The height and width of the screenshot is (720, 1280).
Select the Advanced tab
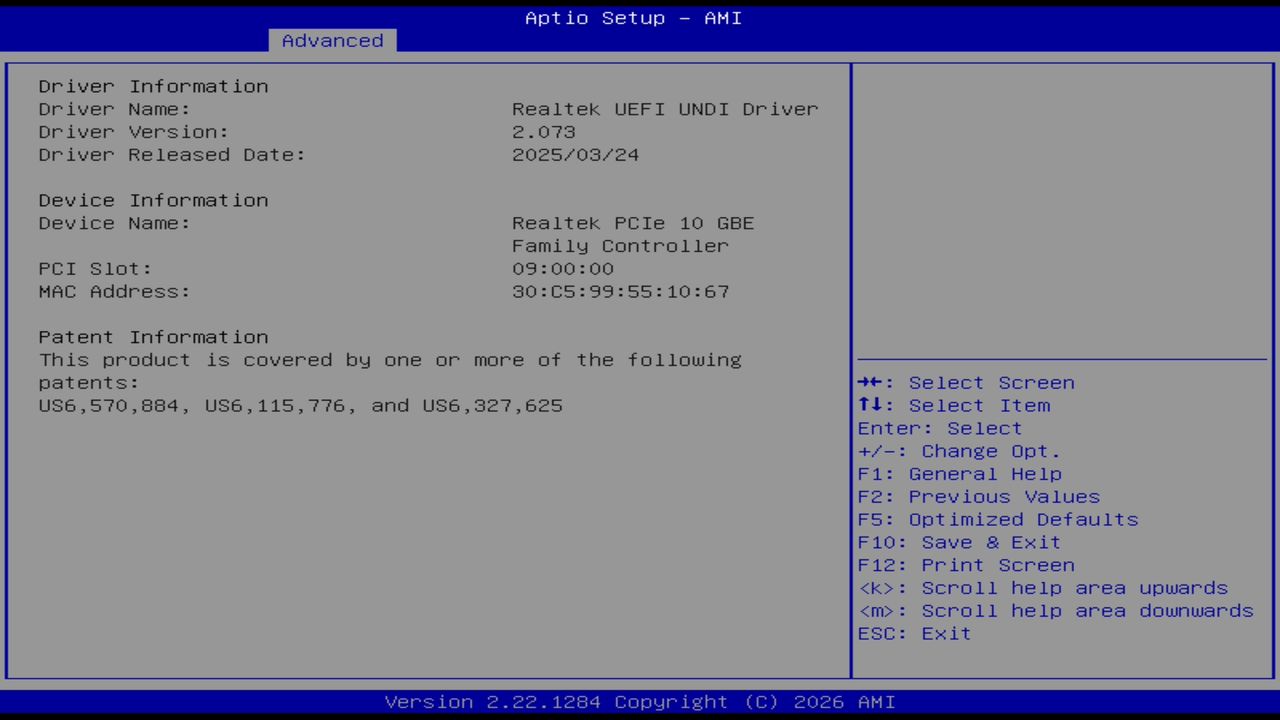pyautogui.click(x=332, y=40)
